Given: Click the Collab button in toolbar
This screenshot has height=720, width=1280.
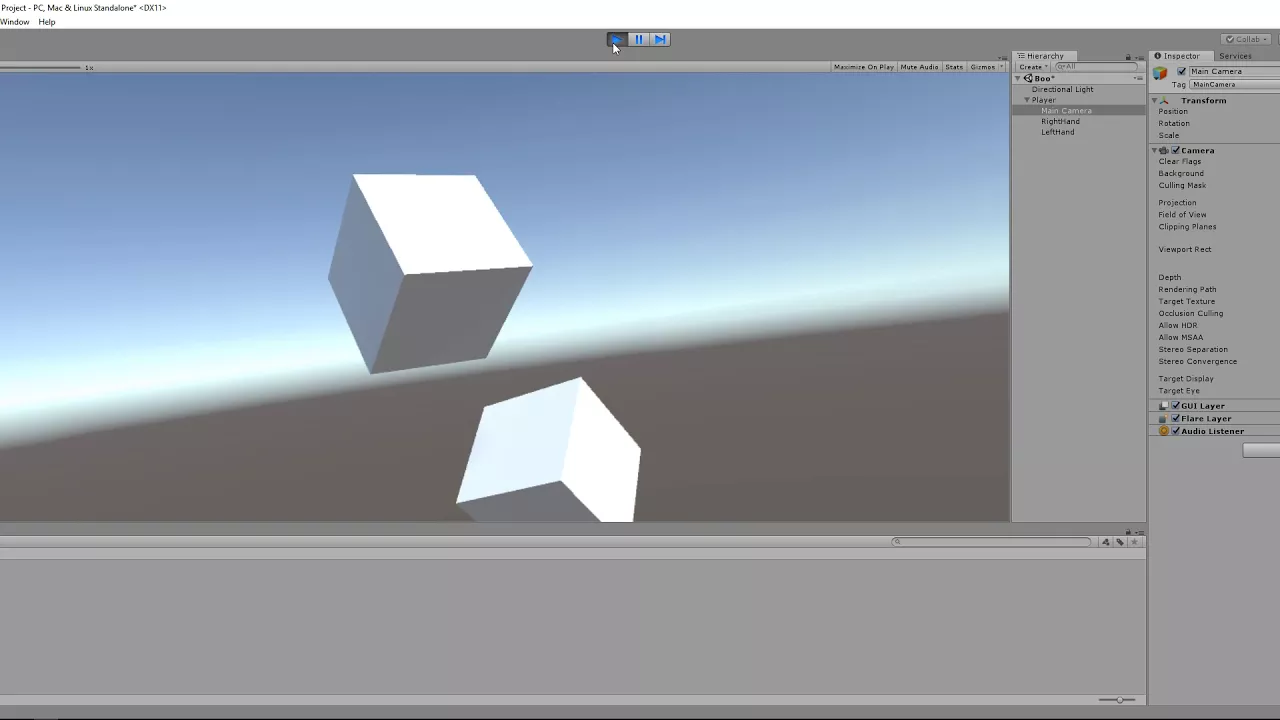Looking at the screenshot, I should tap(1247, 39).
